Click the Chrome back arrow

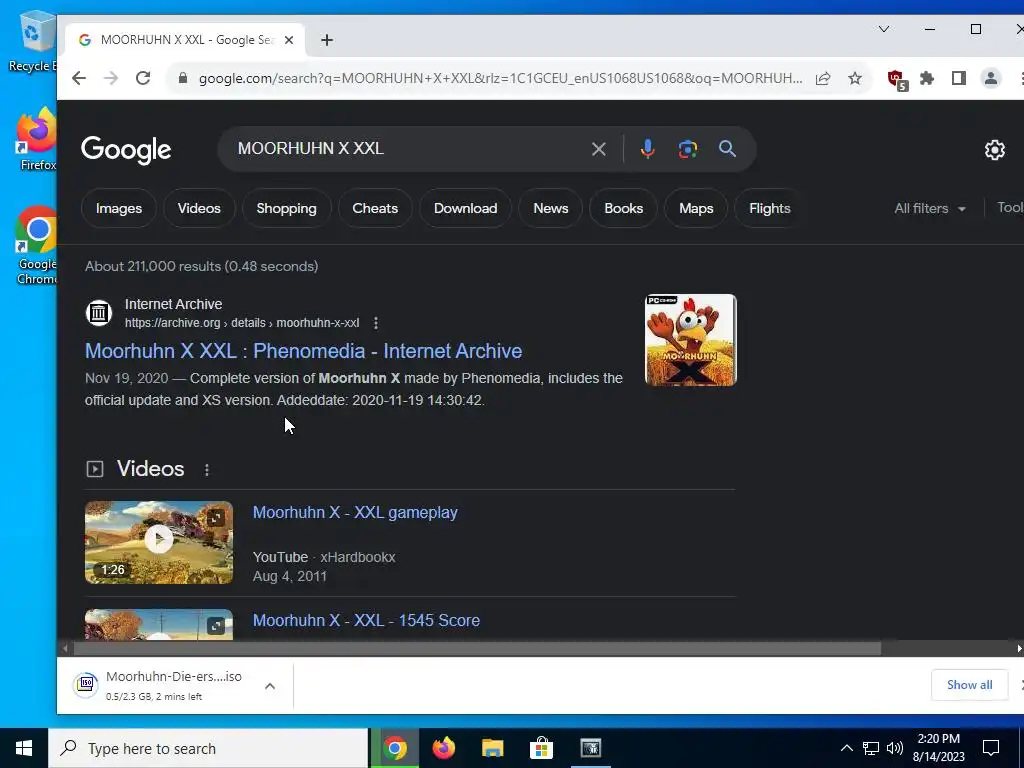pos(79,78)
